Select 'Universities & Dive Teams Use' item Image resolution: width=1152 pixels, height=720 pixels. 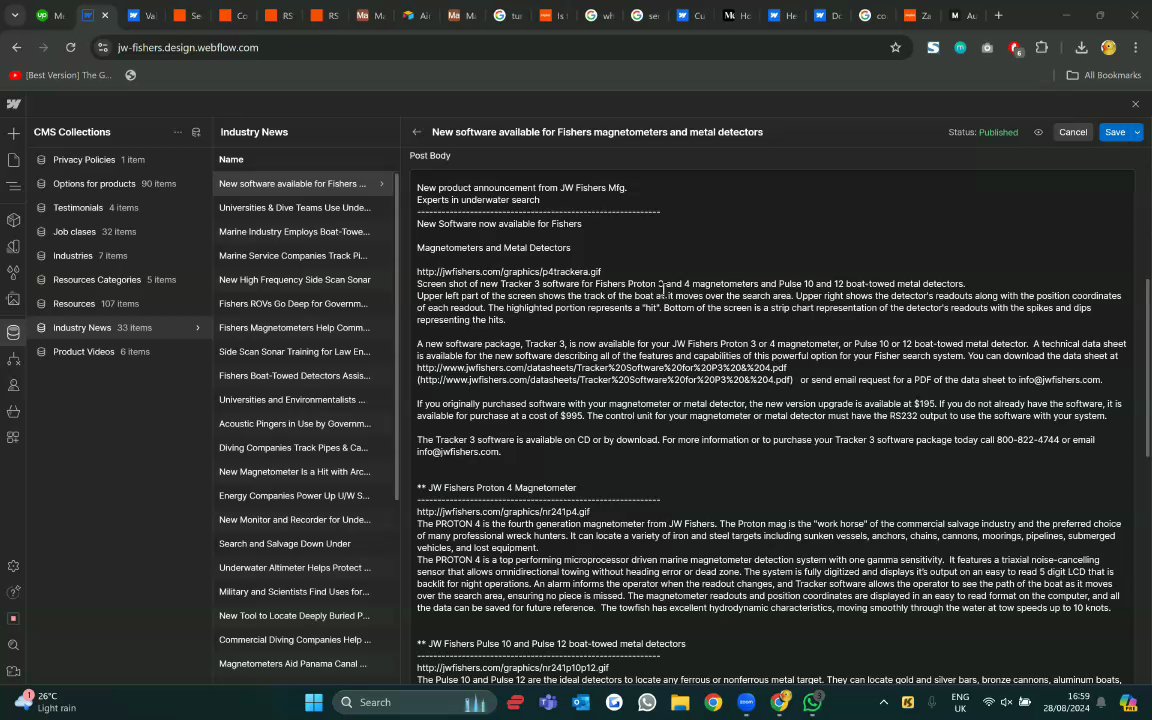click(x=303, y=208)
